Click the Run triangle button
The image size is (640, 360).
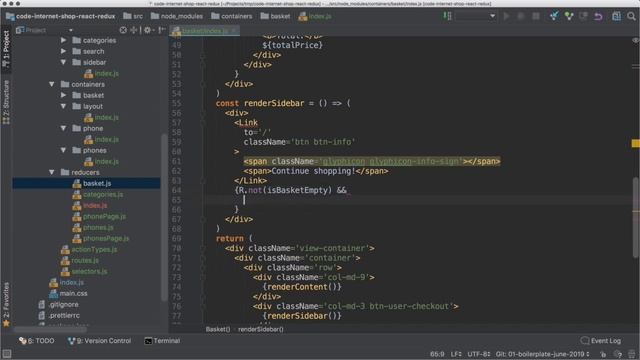pyautogui.click(x=507, y=16)
